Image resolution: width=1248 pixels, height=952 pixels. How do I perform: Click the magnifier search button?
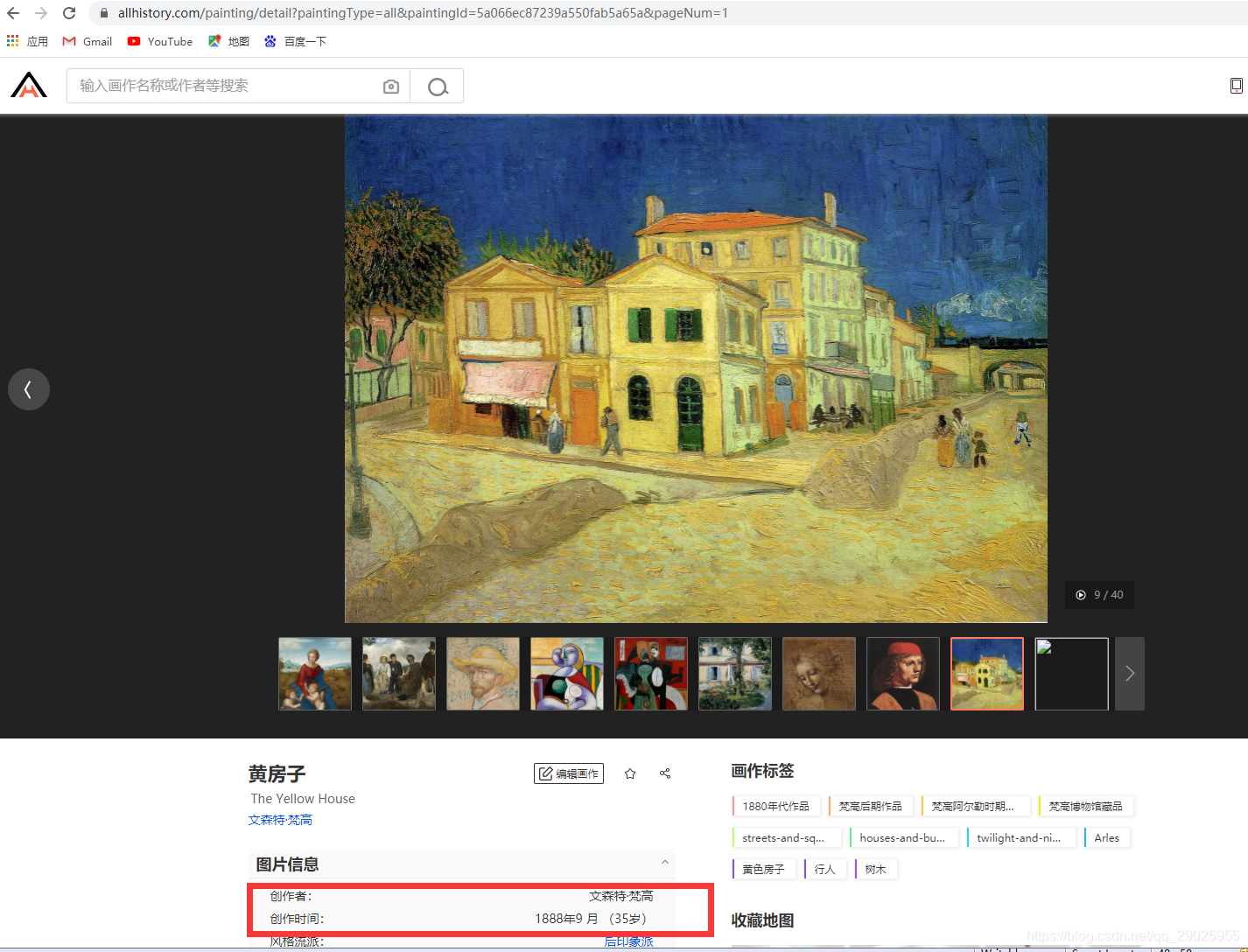click(x=438, y=87)
